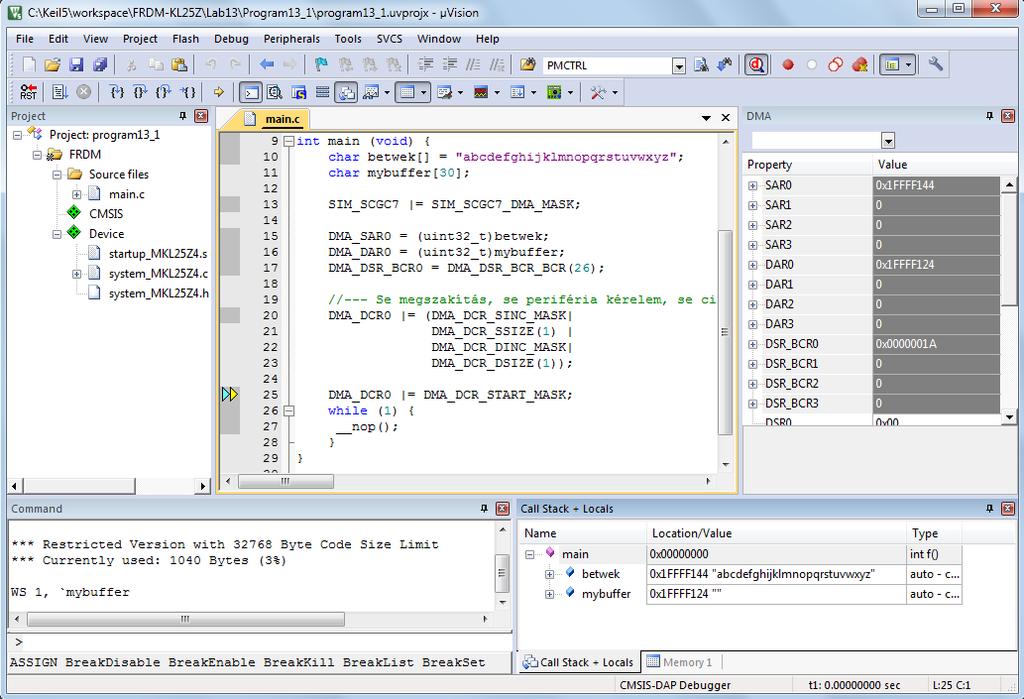
Task: Expand the betwek local variable
Action: click(x=549, y=574)
